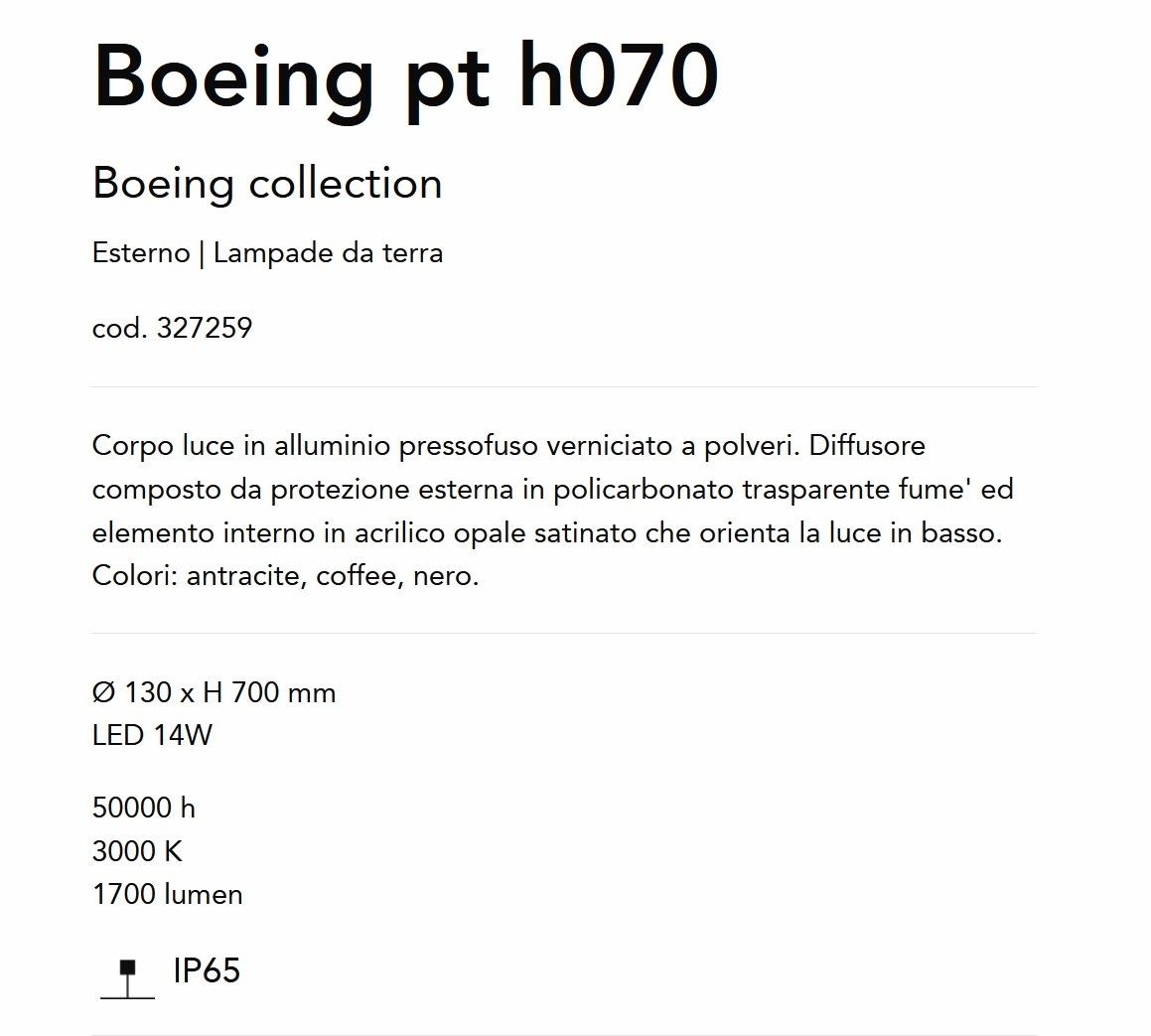Click the floor lamp mounting icon
1151x1036 pixels.
tap(128, 978)
